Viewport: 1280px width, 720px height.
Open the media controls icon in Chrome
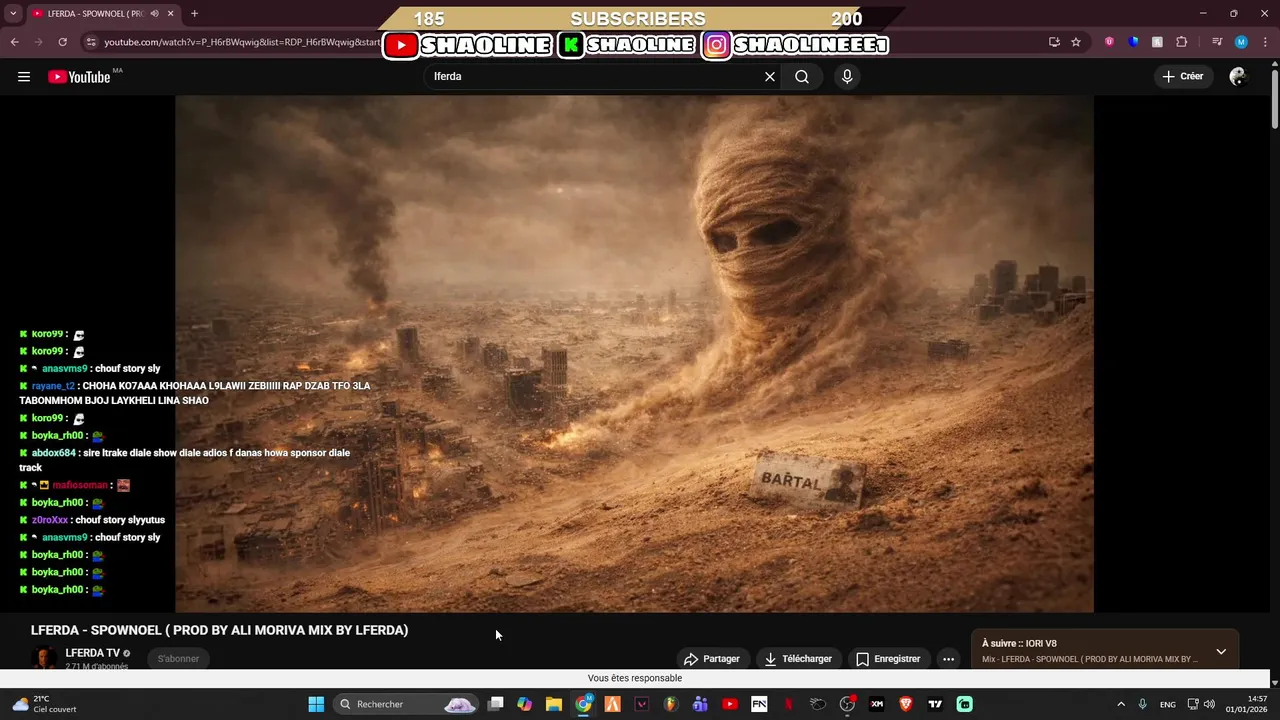click(x=1217, y=42)
